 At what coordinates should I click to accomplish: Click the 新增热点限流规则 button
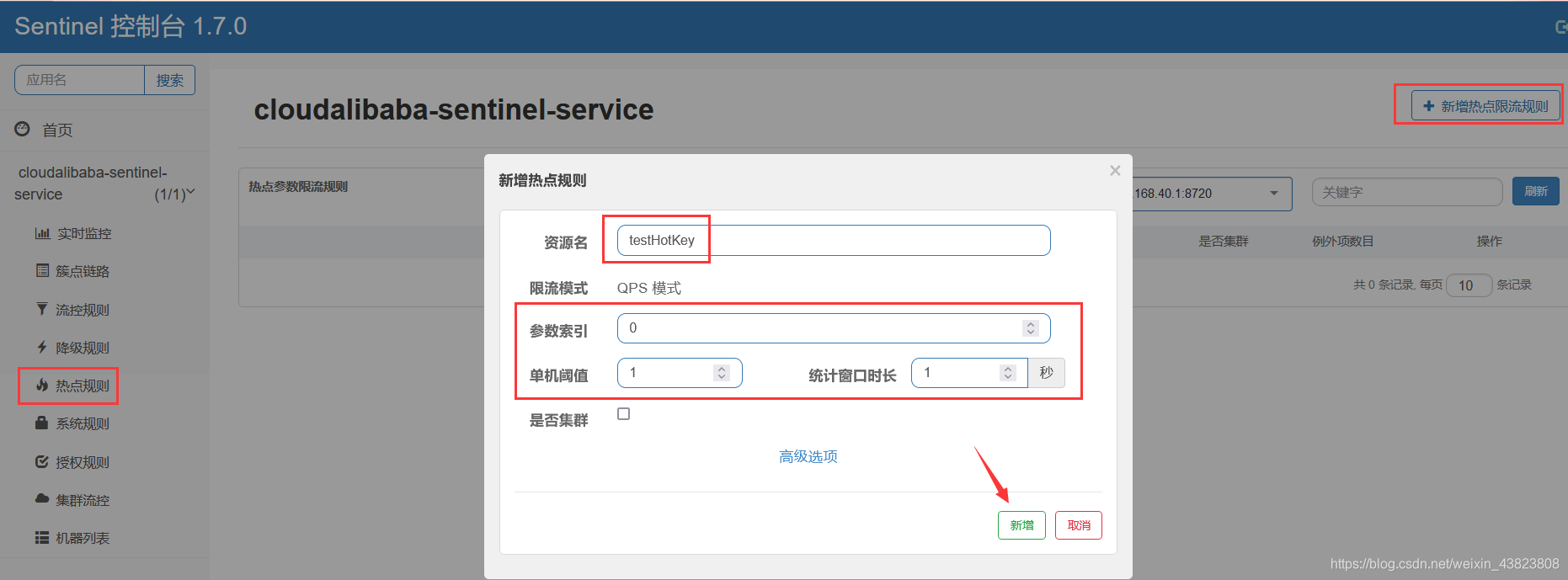pyautogui.click(x=1485, y=106)
